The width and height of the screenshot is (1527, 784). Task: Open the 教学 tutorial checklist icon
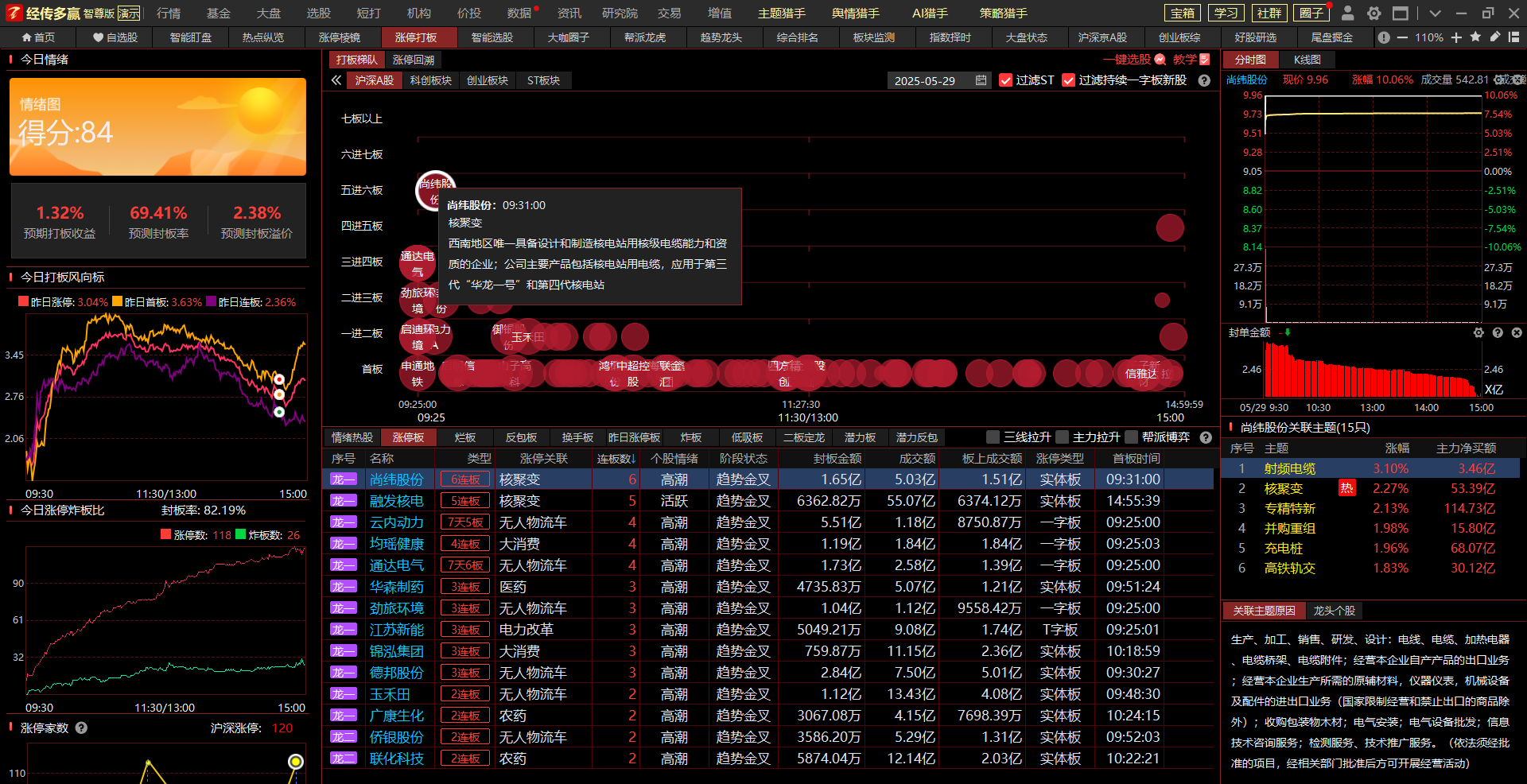[1205, 60]
